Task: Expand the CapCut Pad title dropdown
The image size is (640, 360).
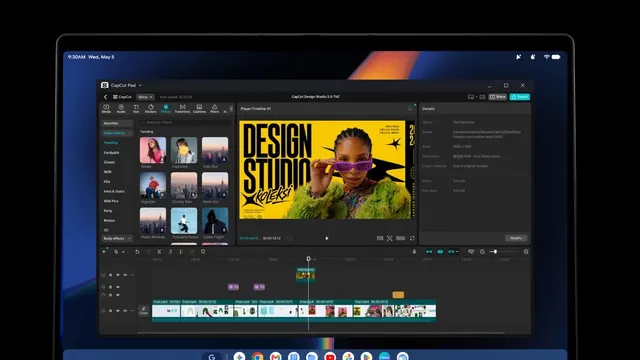Action: click(x=140, y=85)
